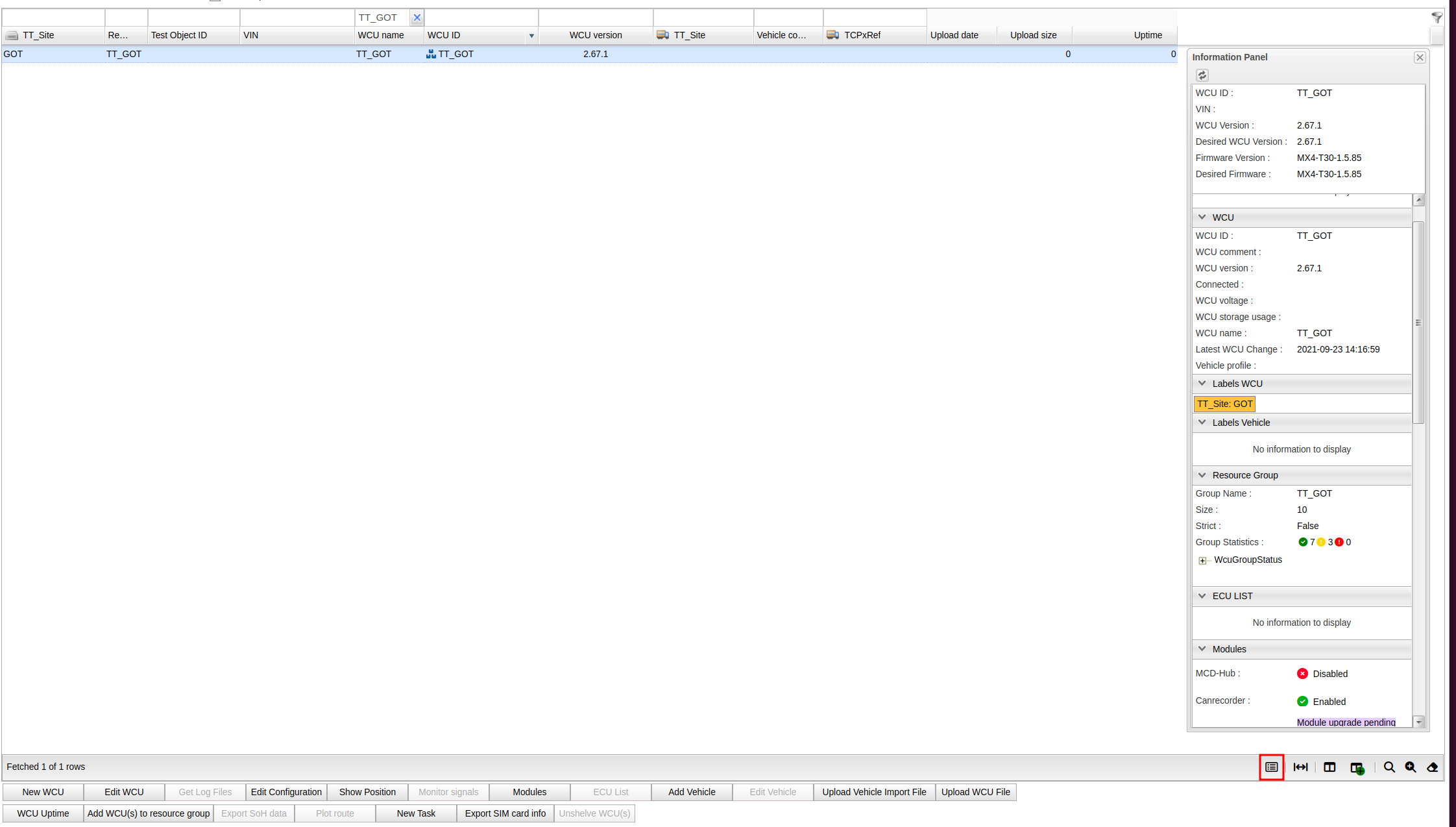Click the Information Panel scrollbar down arrow
This screenshot has height=827, width=1456.
[1419, 722]
